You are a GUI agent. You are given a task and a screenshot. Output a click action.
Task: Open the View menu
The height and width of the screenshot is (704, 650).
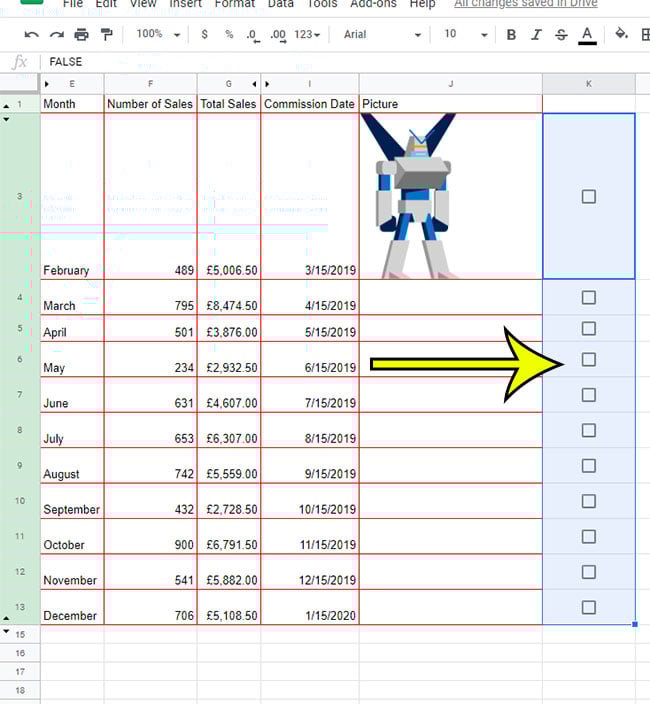[143, 4]
